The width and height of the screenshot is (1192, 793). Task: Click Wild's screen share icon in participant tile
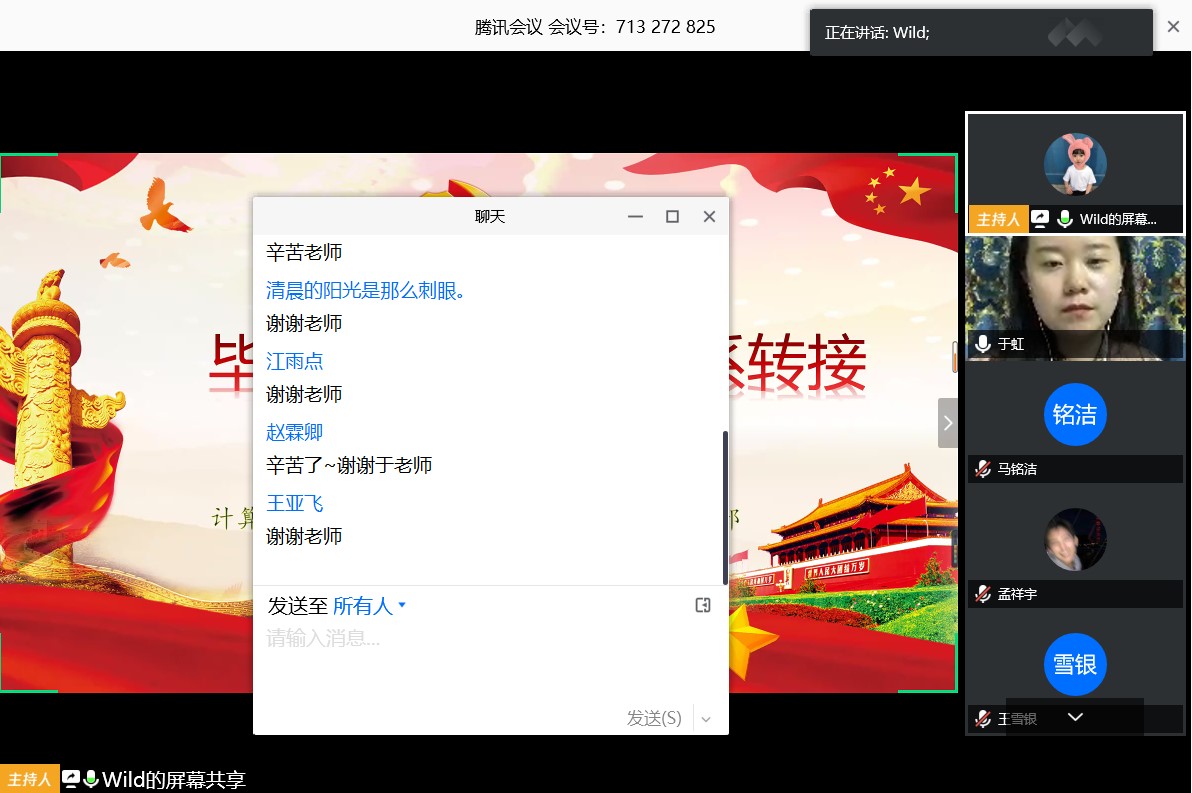pos(1040,219)
